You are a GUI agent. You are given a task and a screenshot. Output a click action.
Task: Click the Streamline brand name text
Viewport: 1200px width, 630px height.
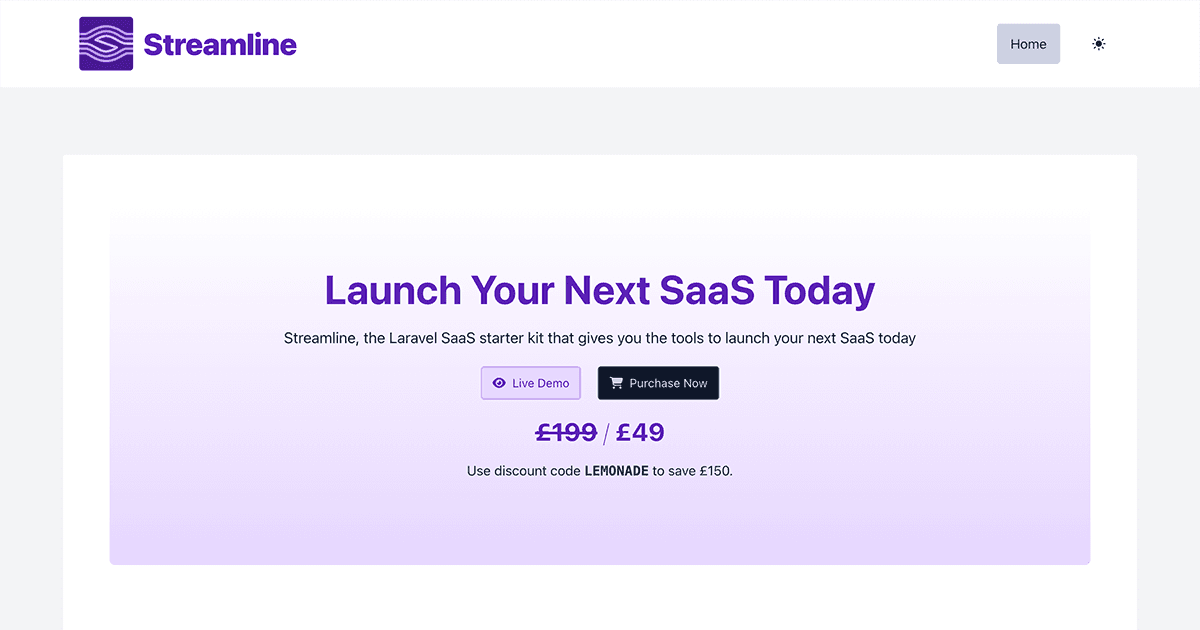coord(220,44)
